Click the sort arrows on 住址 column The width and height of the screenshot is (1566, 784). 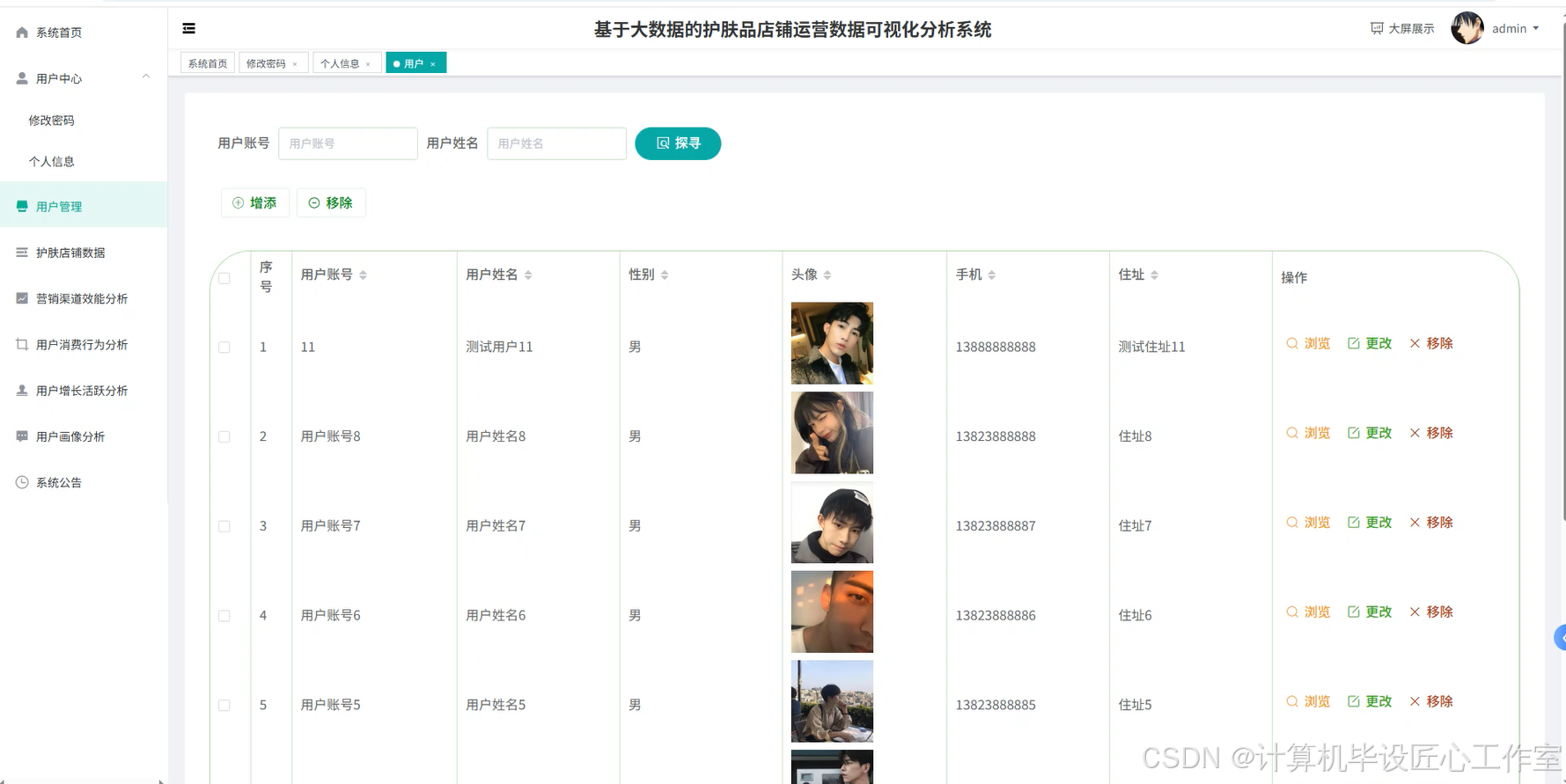[1154, 275]
